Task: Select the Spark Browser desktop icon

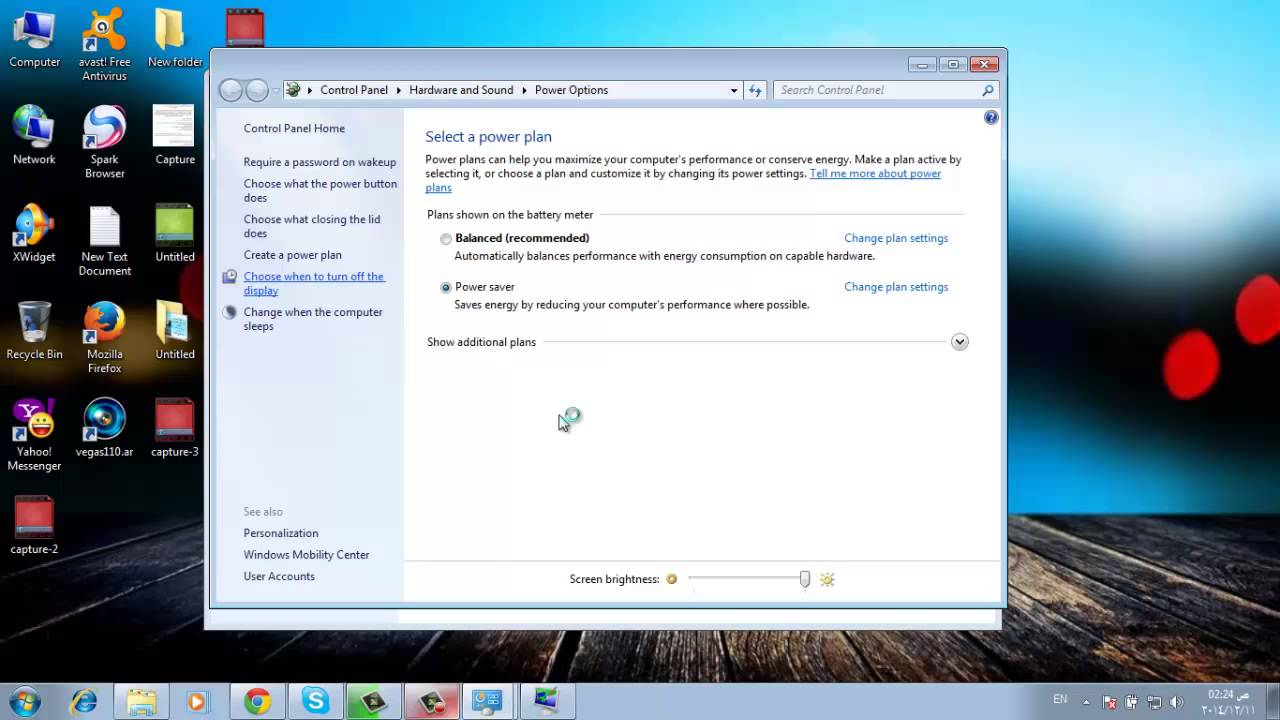Action: (x=104, y=142)
